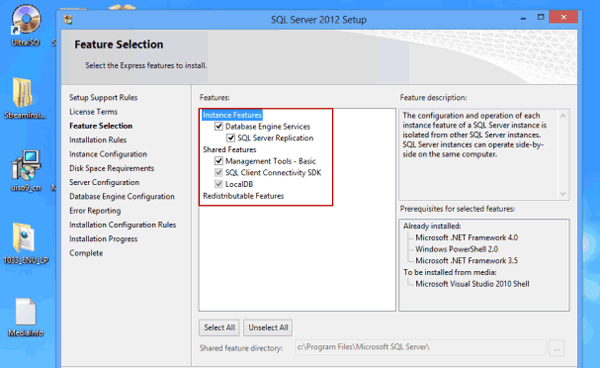Click the Database Engine Configuration step
The width and height of the screenshot is (600, 368).
pyautogui.click(x=122, y=197)
